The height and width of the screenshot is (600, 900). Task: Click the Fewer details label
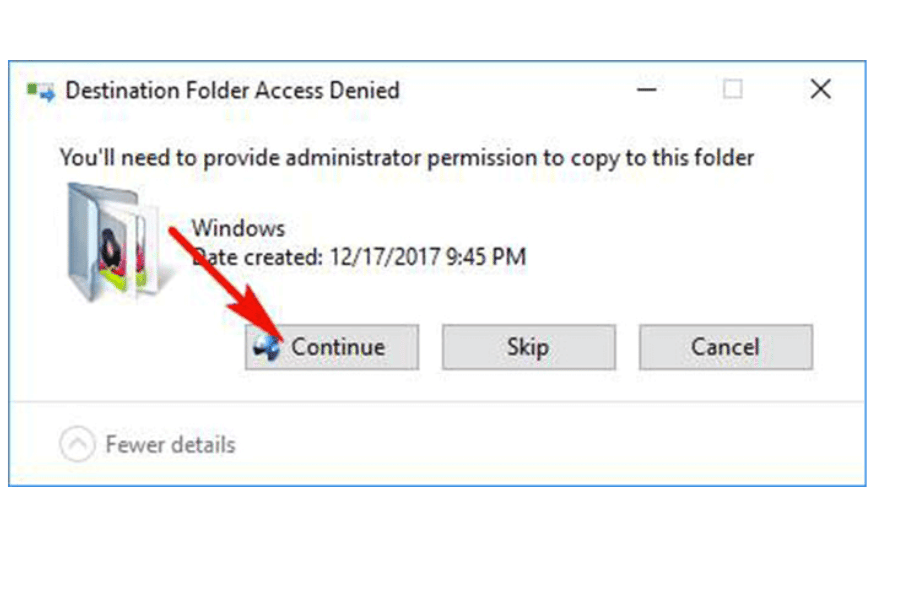(x=170, y=444)
